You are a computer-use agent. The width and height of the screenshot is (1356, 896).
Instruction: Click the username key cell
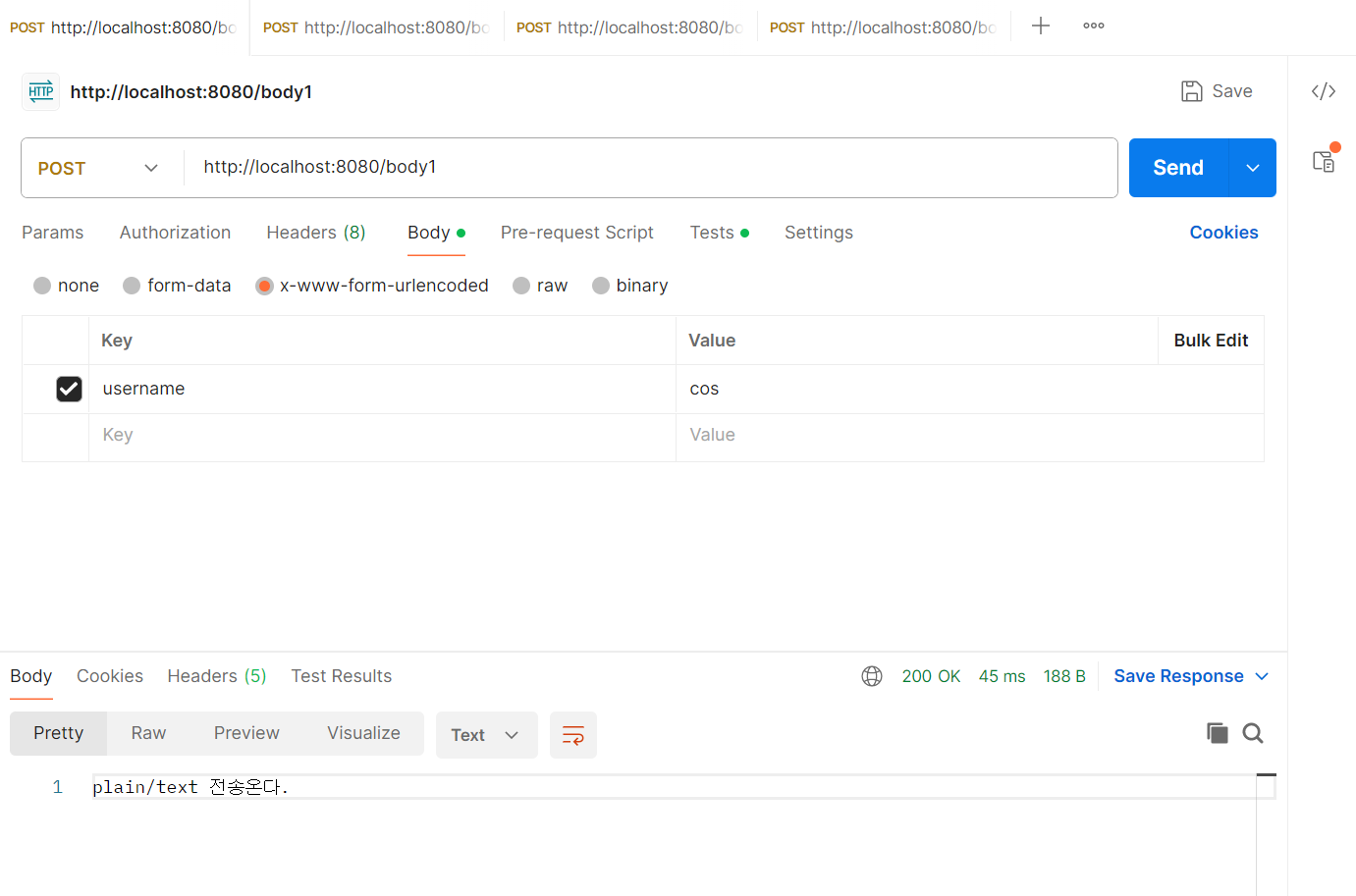[x=382, y=389]
